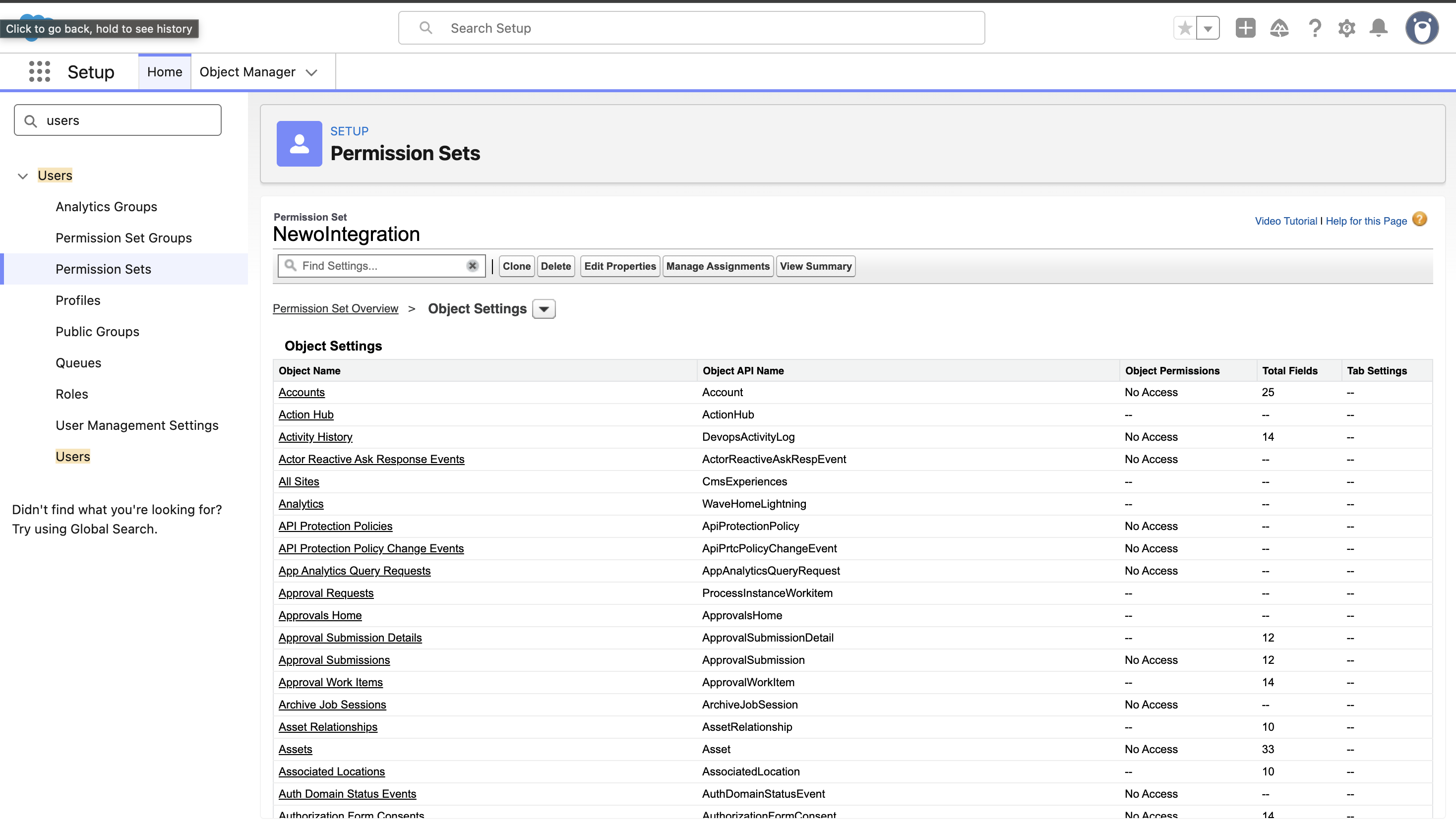Open Roles in sidebar
The width and height of the screenshot is (1456, 825).
click(71, 393)
